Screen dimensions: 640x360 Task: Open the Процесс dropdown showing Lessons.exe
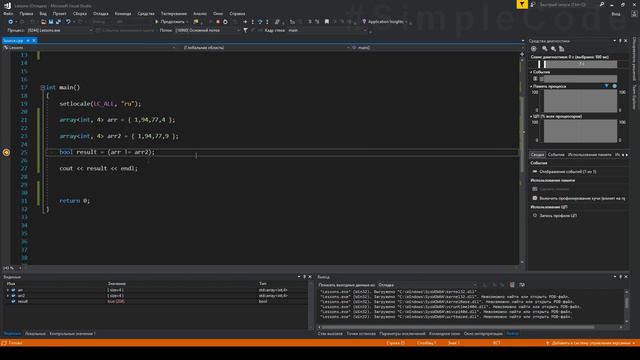click(60, 30)
